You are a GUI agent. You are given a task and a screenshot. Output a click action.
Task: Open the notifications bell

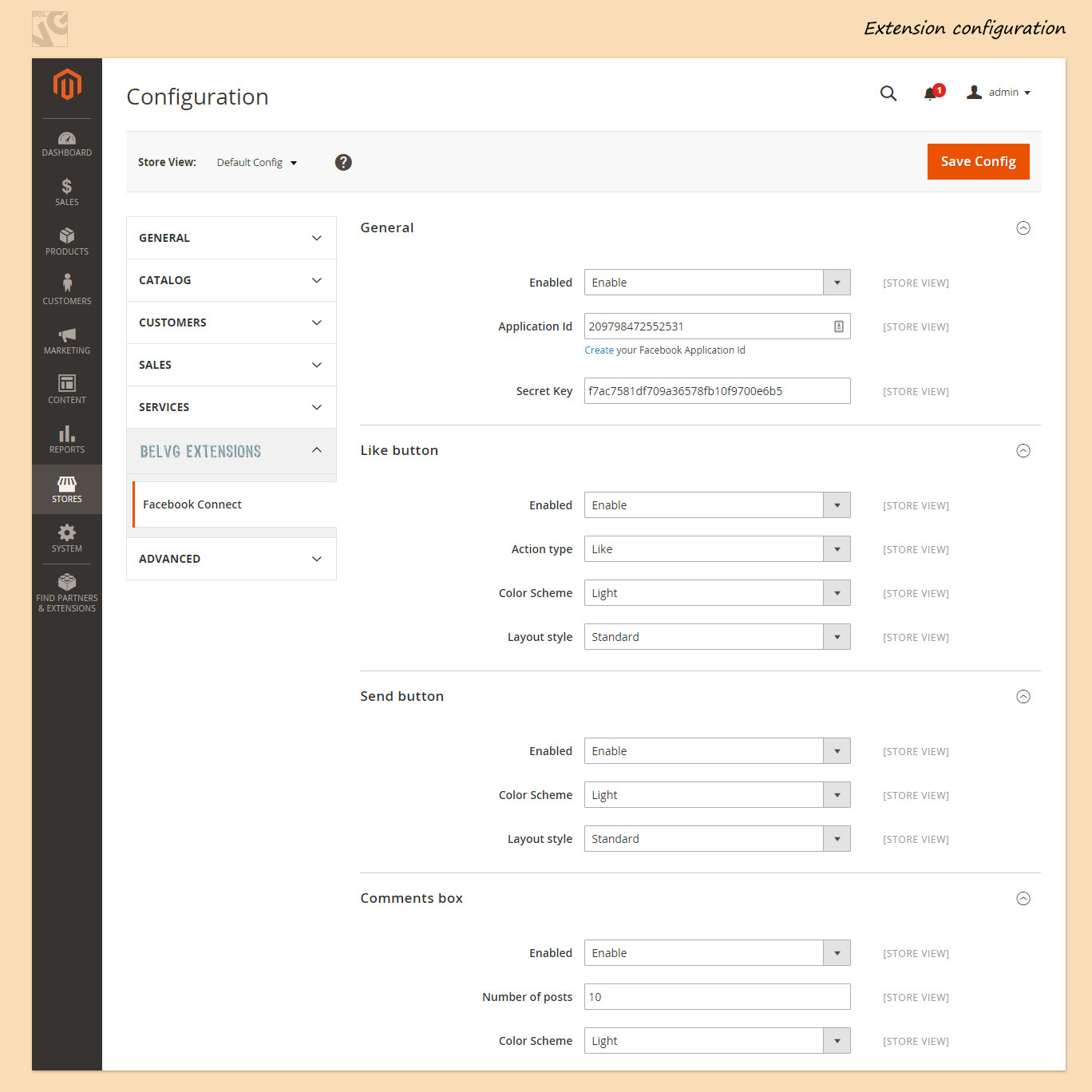(x=931, y=93)
